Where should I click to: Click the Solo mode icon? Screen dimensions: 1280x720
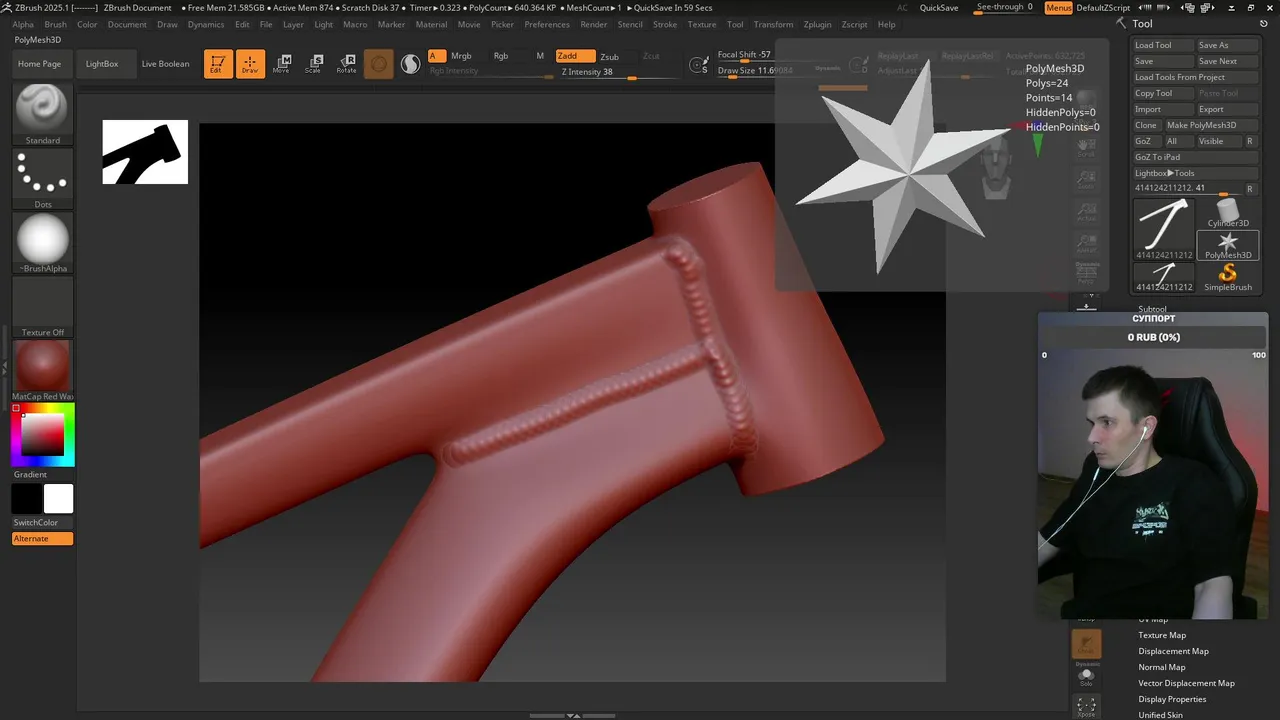click(x=1086, y=676)
